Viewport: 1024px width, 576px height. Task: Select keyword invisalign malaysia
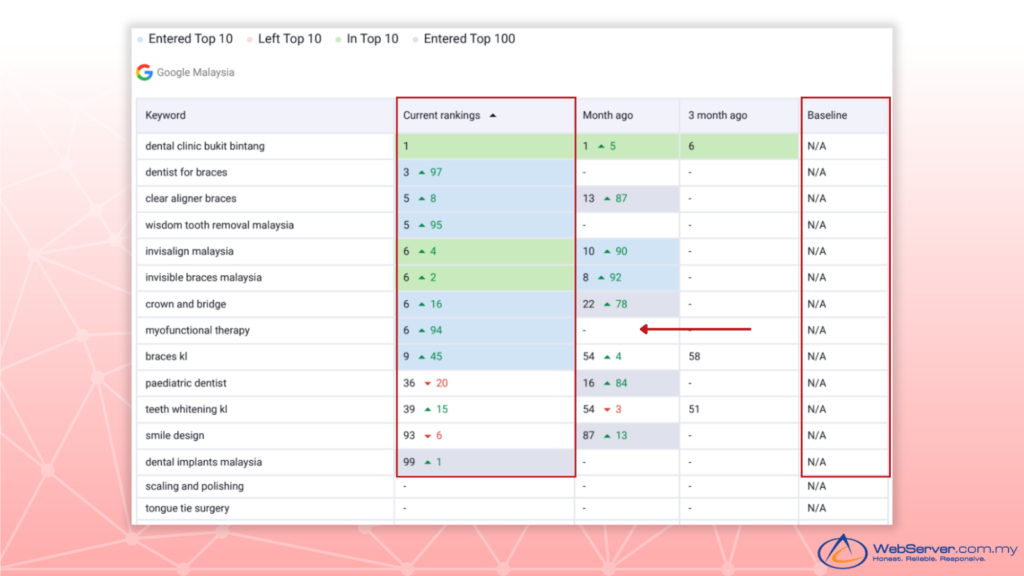(189, 251)
